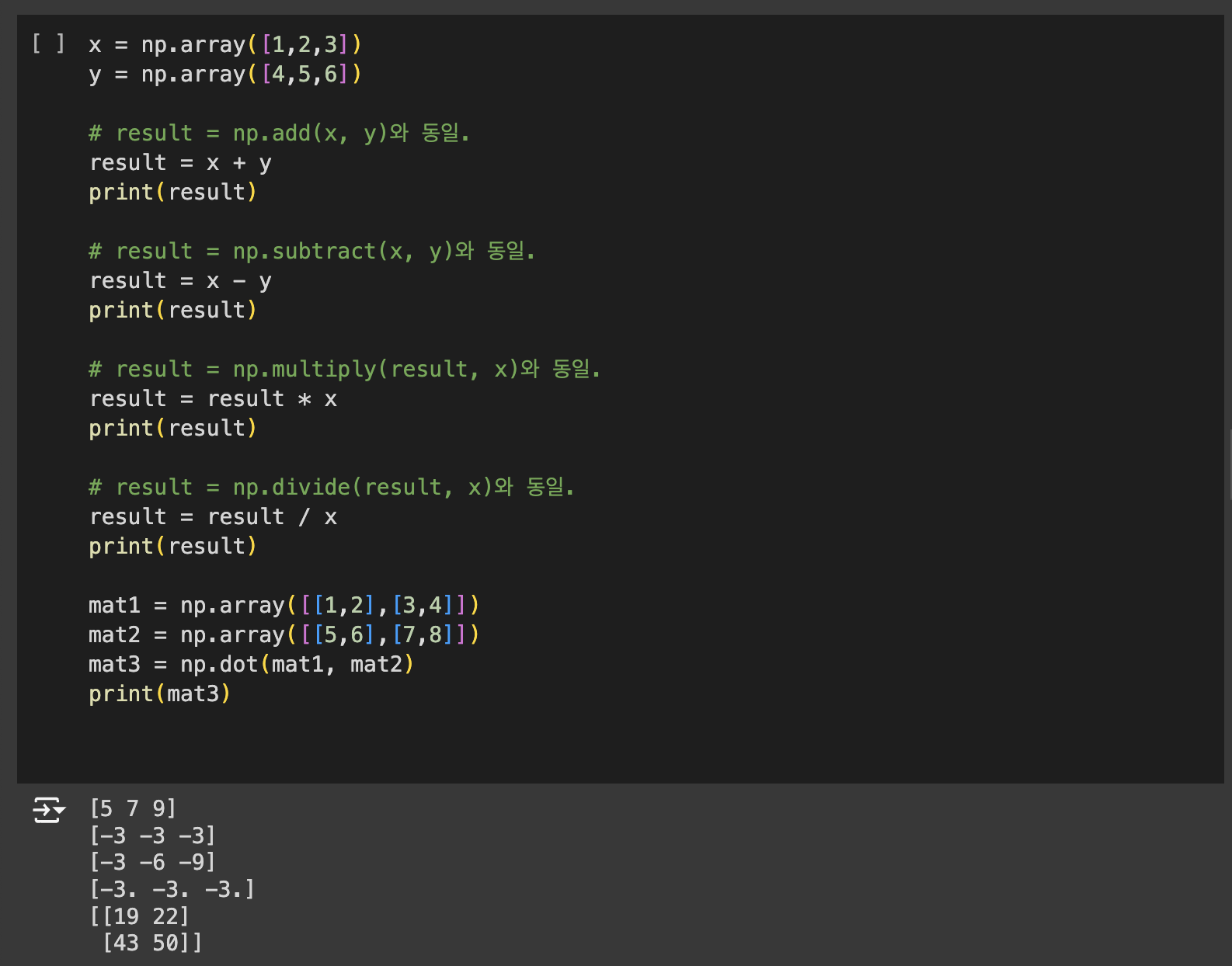Viewport: 1232px width, 966px height.
Task: Click the [-3 -6 -9] output line
Action: click(x=152, y=862)
